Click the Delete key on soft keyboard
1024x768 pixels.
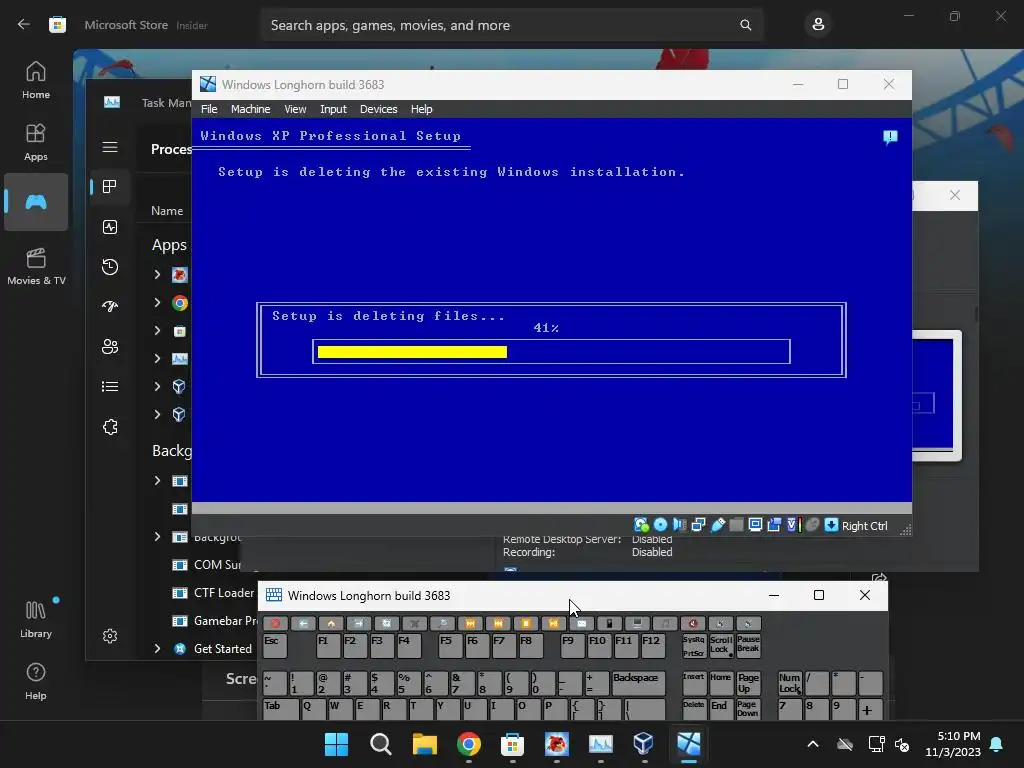point(694,710)
